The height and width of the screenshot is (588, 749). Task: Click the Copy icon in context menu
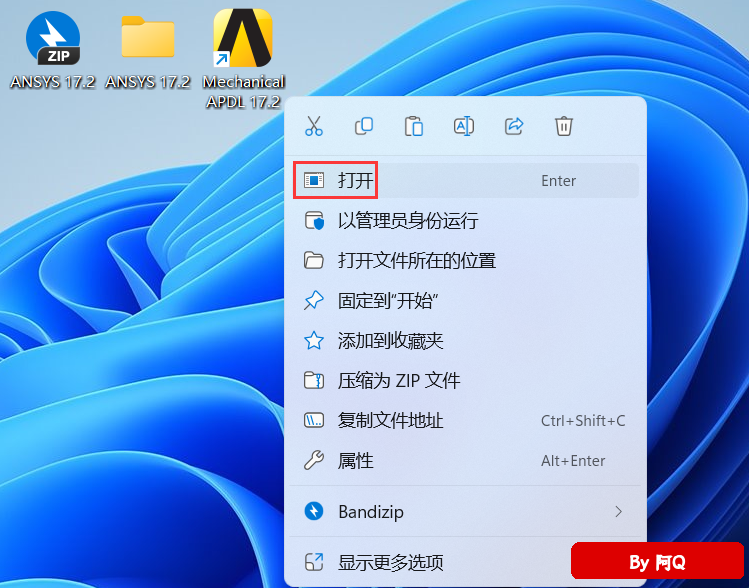click(x=364, y=126)
